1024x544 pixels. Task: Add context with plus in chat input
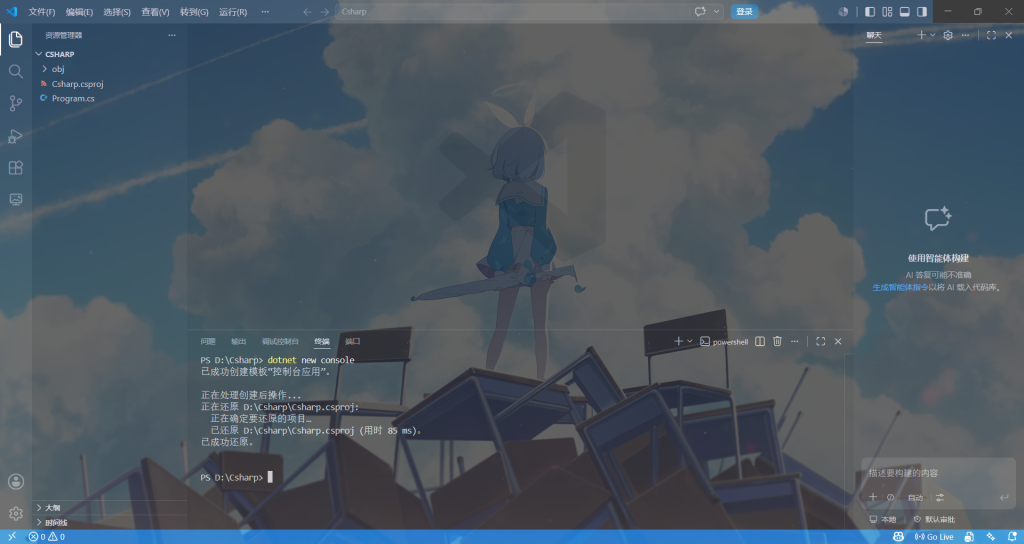pos(872,497)
